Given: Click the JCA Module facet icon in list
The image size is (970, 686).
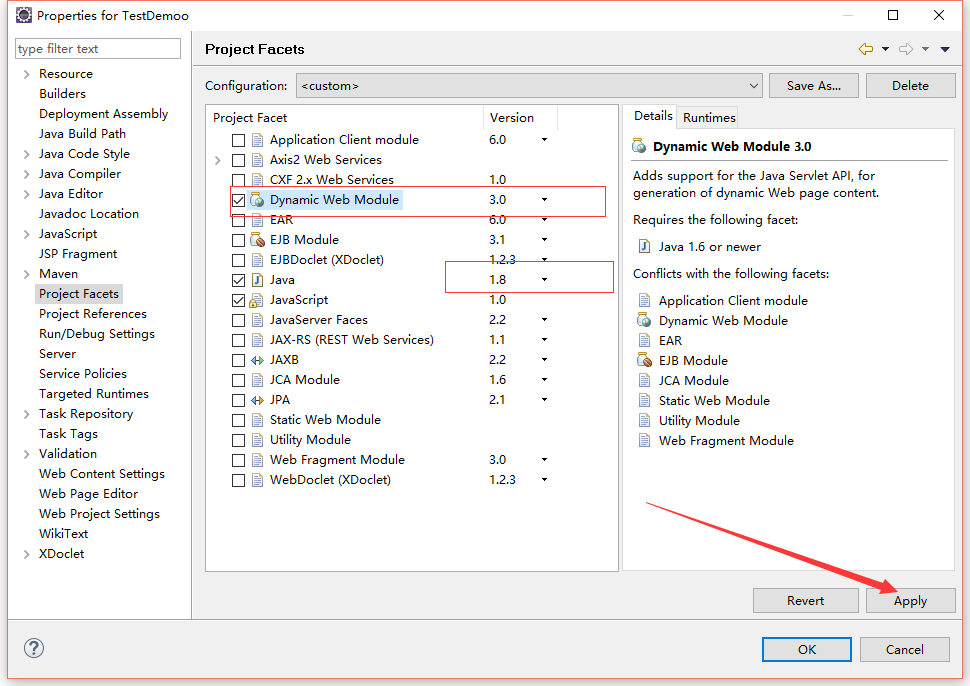Looking at the screenshot, I should [257, 380].
